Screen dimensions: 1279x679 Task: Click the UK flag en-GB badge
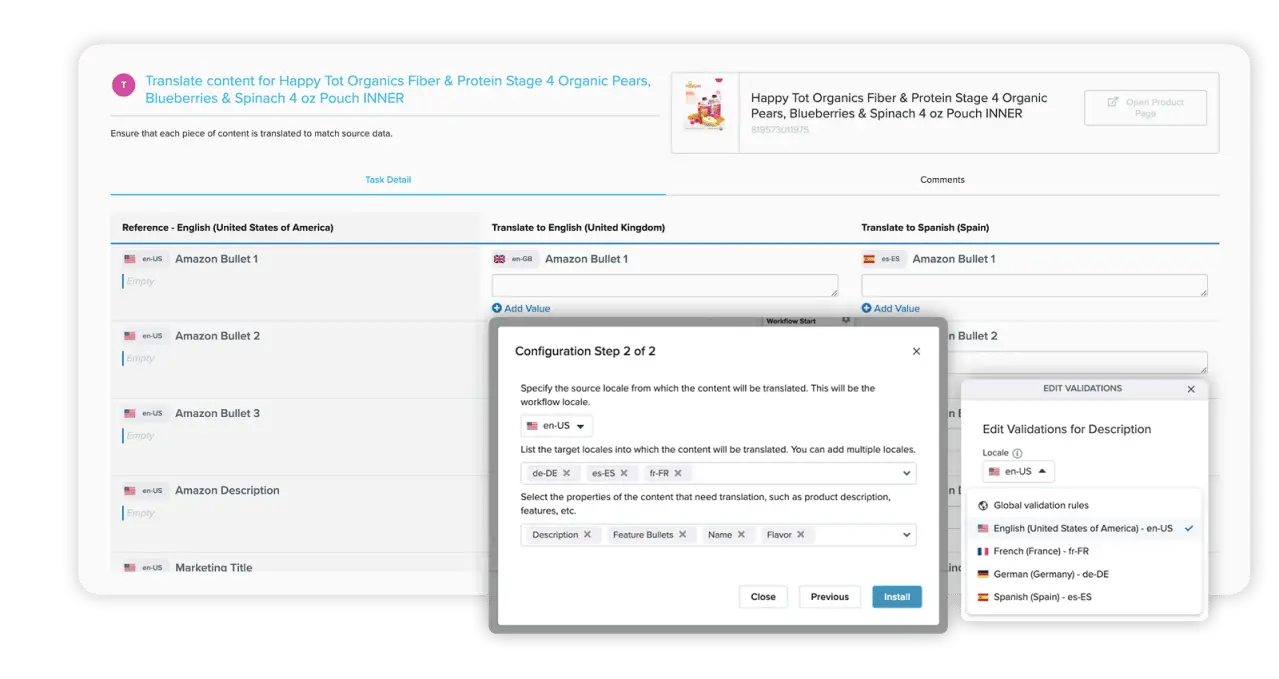514,259
